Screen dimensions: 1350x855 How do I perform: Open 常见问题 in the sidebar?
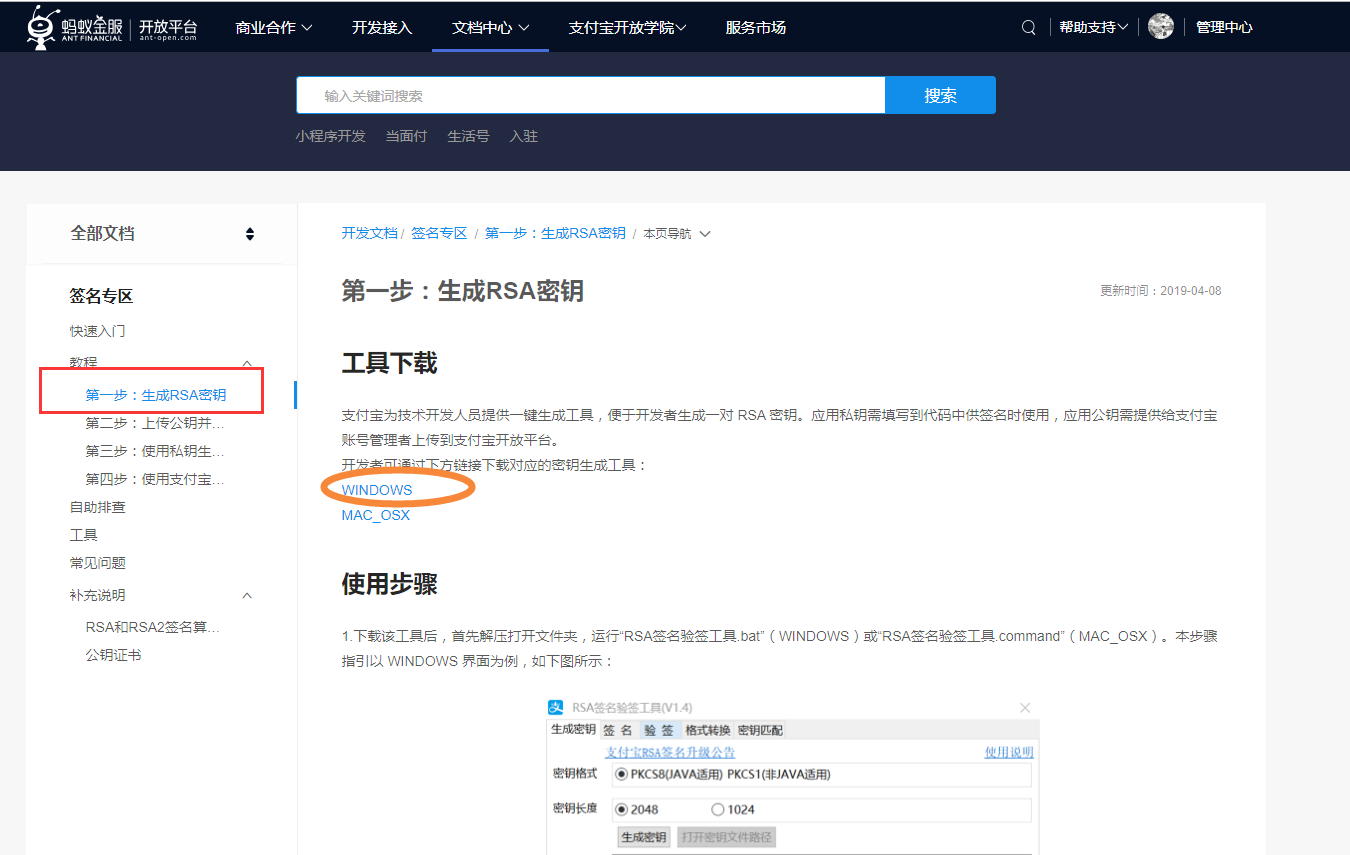97,563
